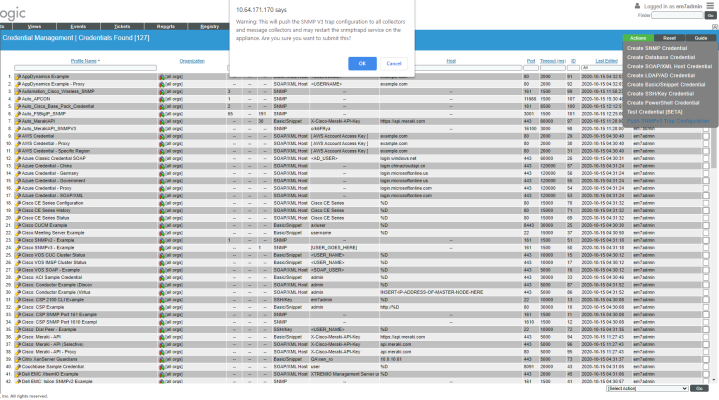719x400 pixels.
Task: Open the Select Action dropdown at the bottom
Action: [x=647, y=389]
